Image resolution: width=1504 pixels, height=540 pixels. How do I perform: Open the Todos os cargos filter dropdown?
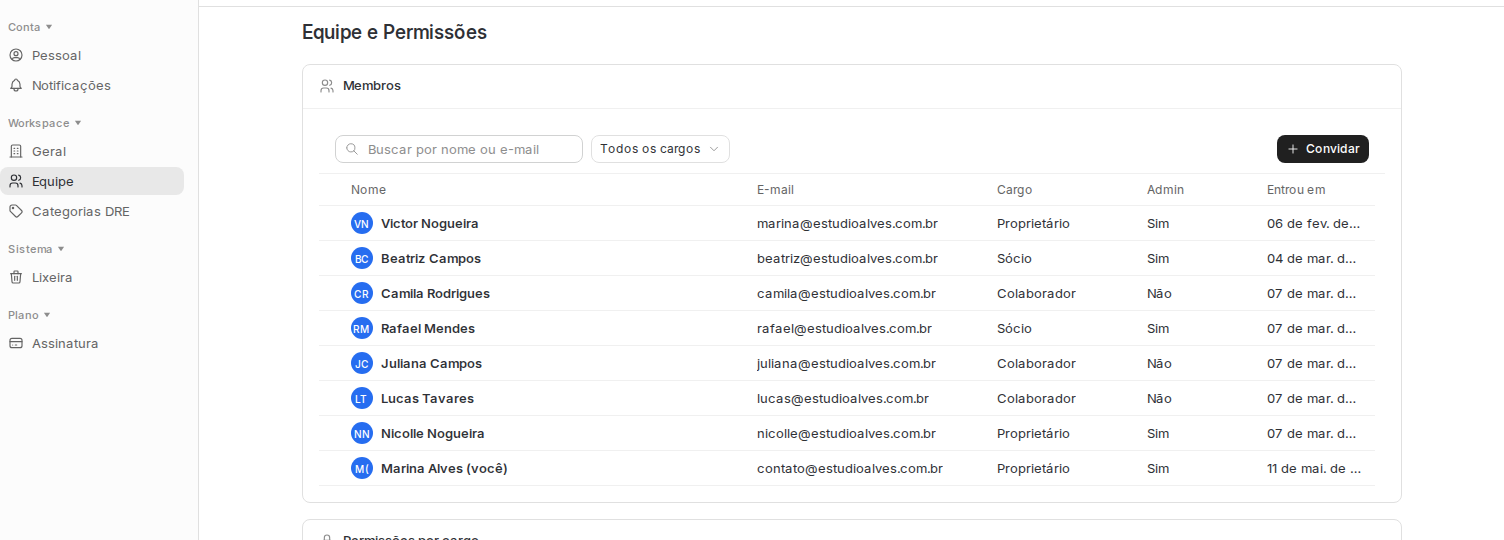(660, 149)
